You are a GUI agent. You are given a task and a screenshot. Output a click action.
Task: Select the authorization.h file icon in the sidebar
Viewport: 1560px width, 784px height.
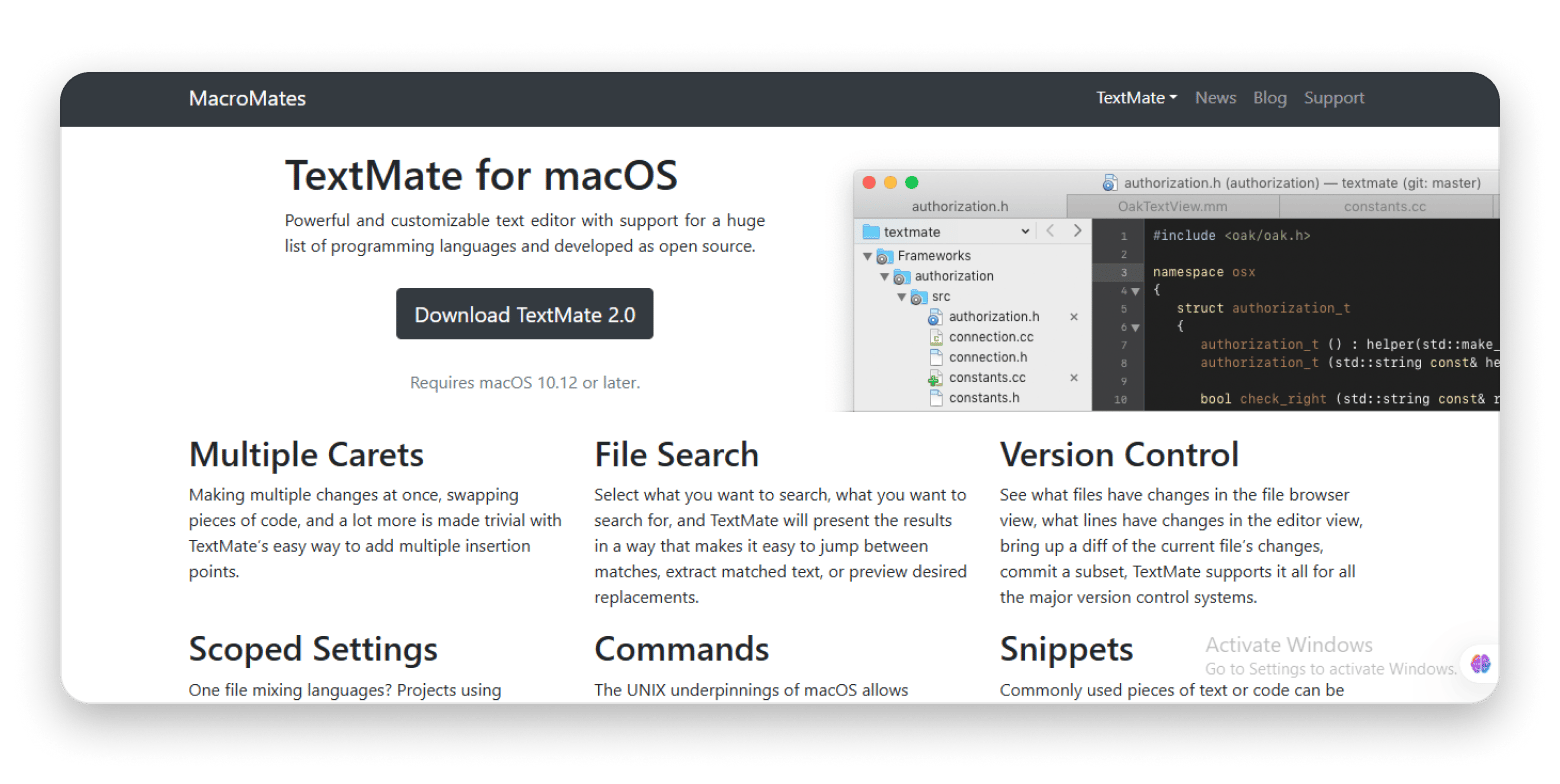[x=938, y=317]
